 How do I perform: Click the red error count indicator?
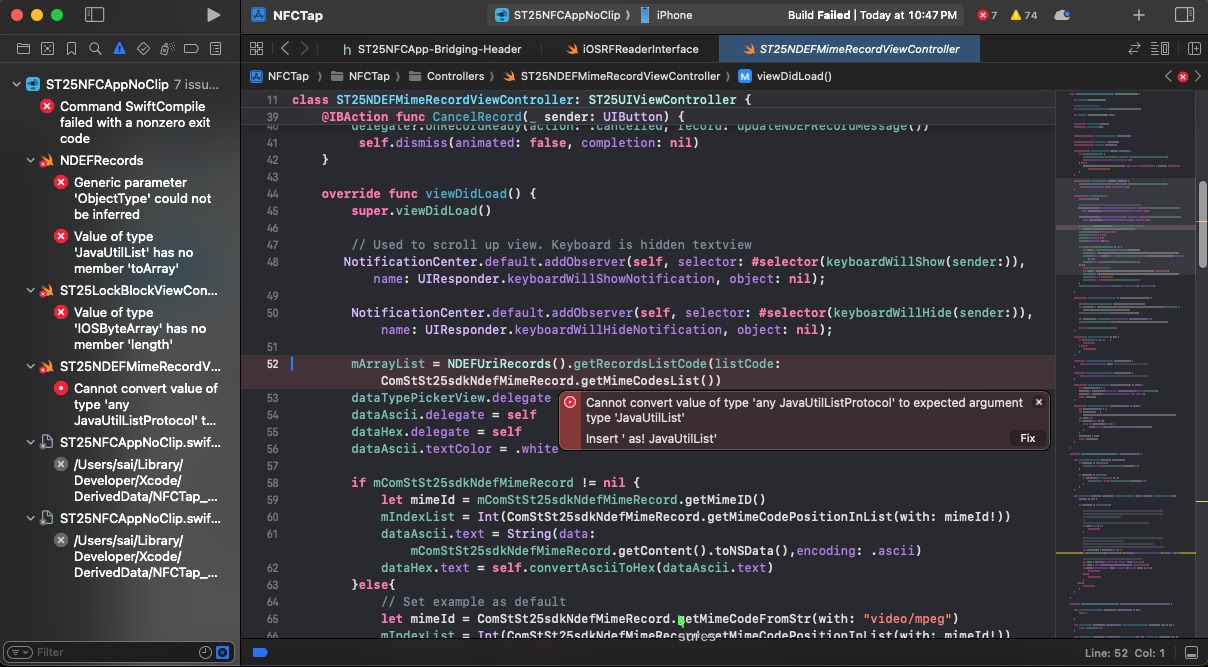click(x=986, y=15)
